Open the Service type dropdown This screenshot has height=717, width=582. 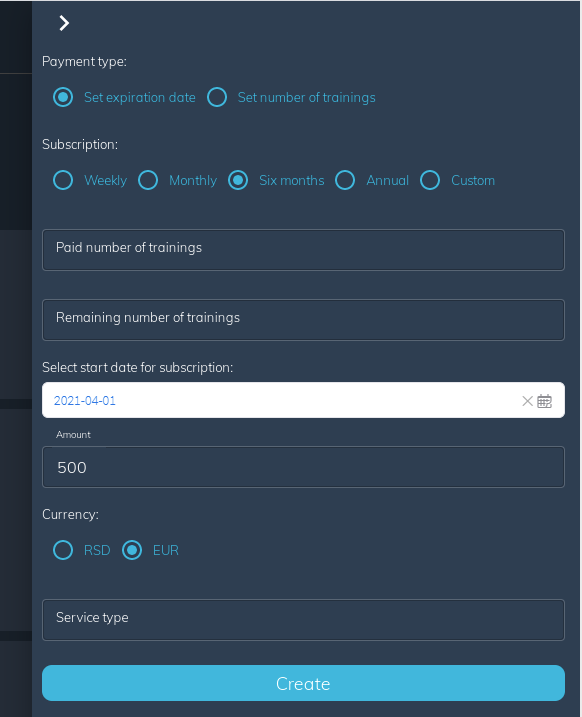[x=303, y=620]
